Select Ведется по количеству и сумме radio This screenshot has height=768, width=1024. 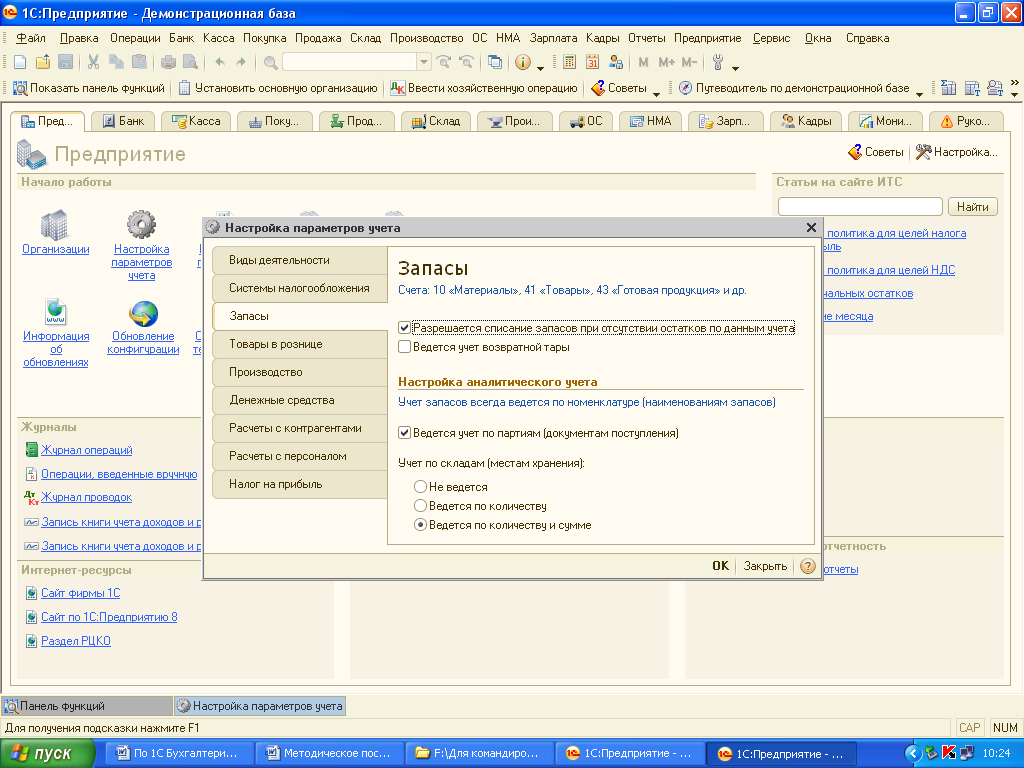point(421,524)
